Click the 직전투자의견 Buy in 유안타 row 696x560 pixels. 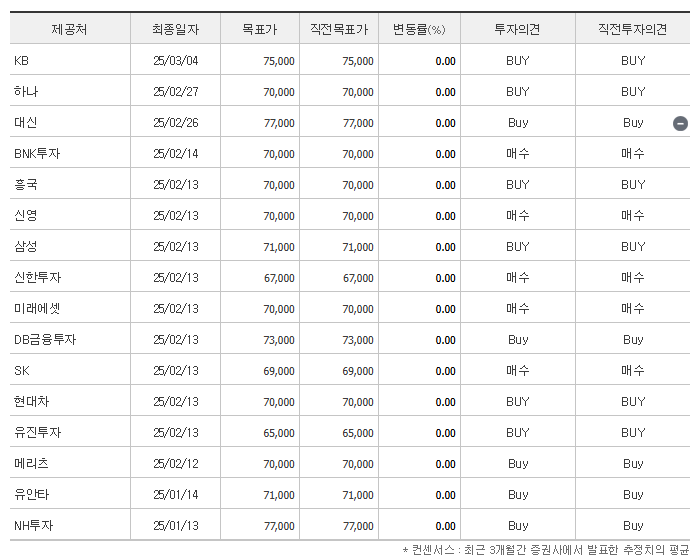click(x=633, y=495)
